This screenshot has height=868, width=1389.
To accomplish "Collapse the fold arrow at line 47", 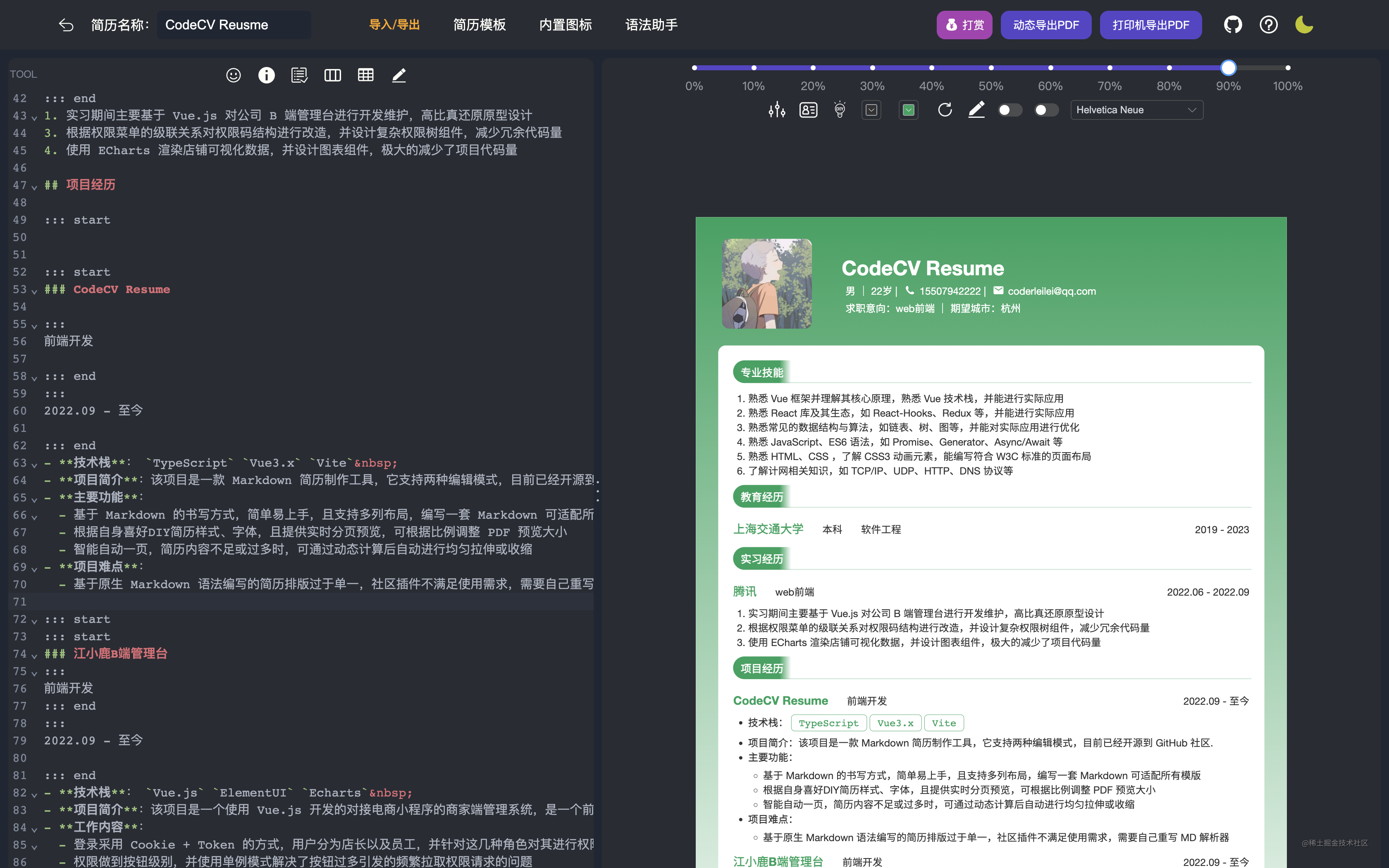I will 34,186.
